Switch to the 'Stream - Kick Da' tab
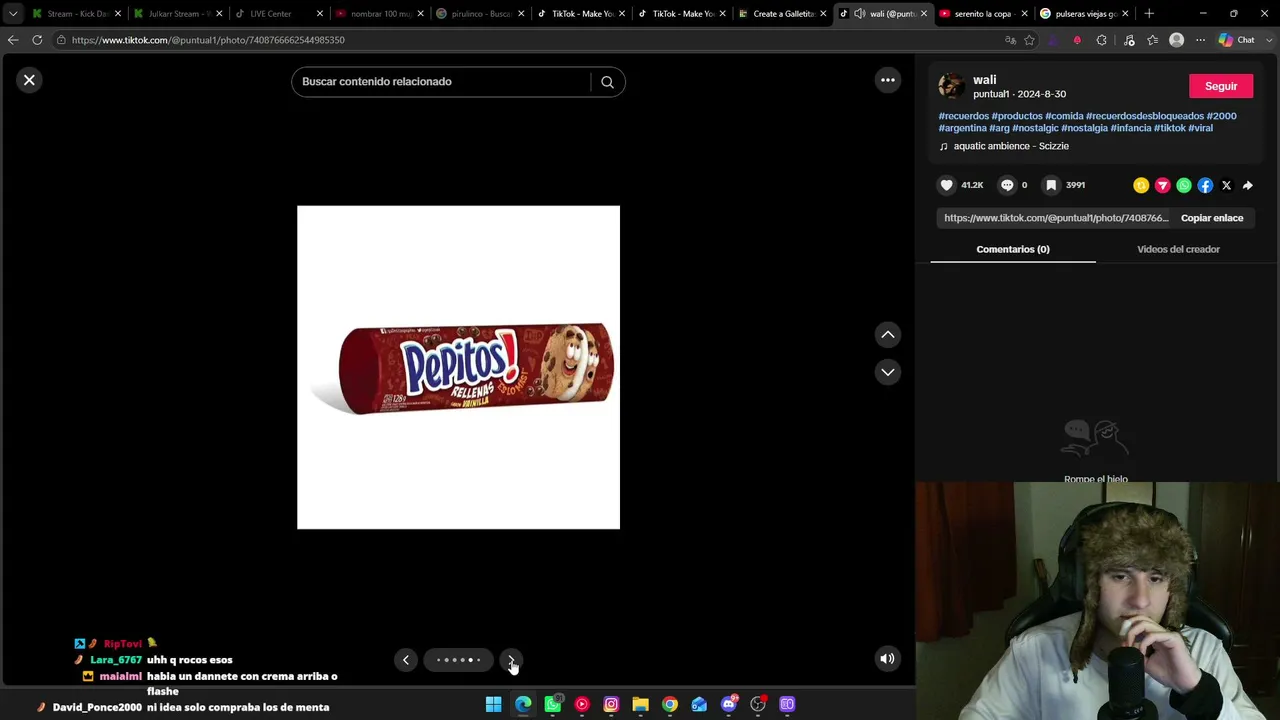1280x720 pixels. (75, 14)
